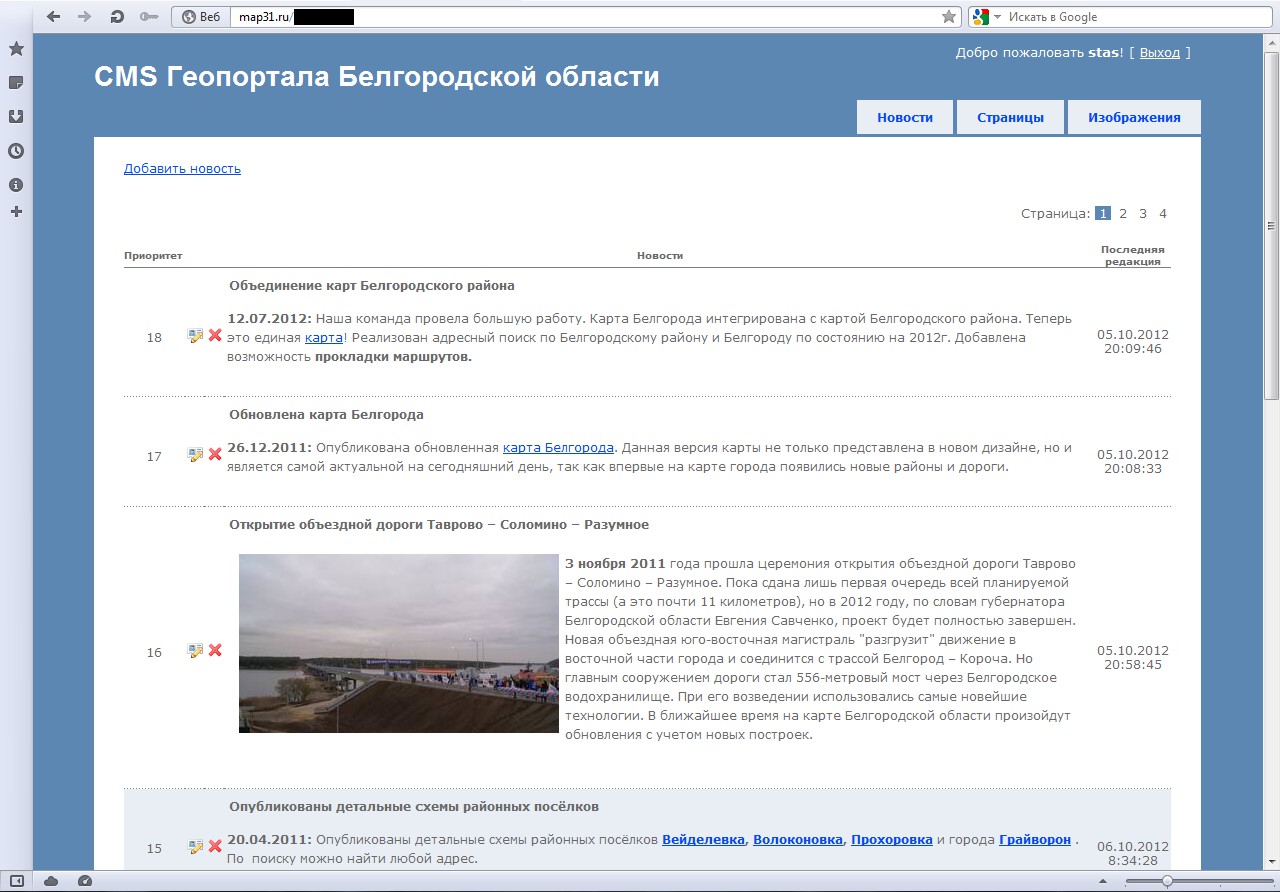The image size is (1280, 892).
Task: Open the Волоконовка link
Action: (798, 840)
